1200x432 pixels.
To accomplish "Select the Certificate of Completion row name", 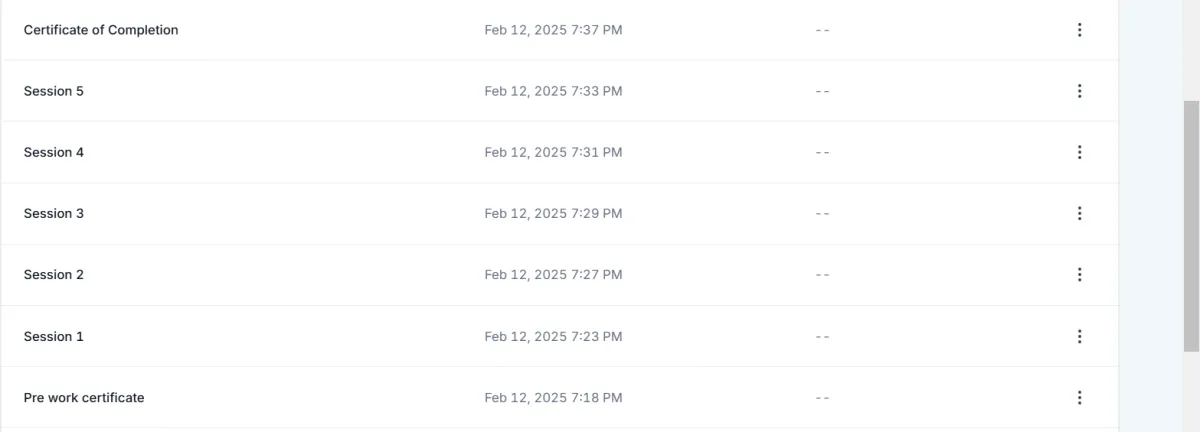I will tap(101, 30).
